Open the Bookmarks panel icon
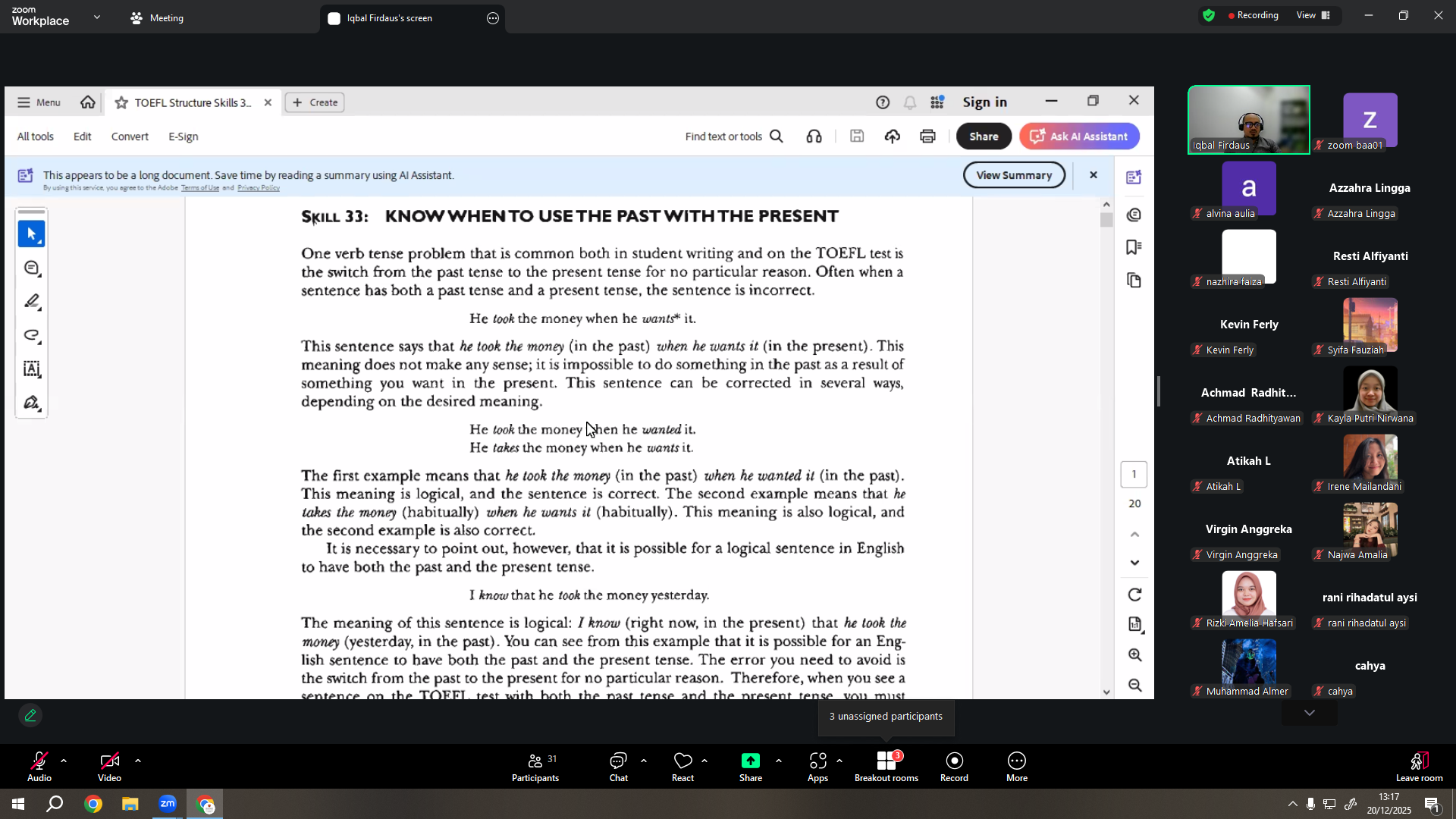Viewport: 1456px width, 819px height. (1134, 247)
